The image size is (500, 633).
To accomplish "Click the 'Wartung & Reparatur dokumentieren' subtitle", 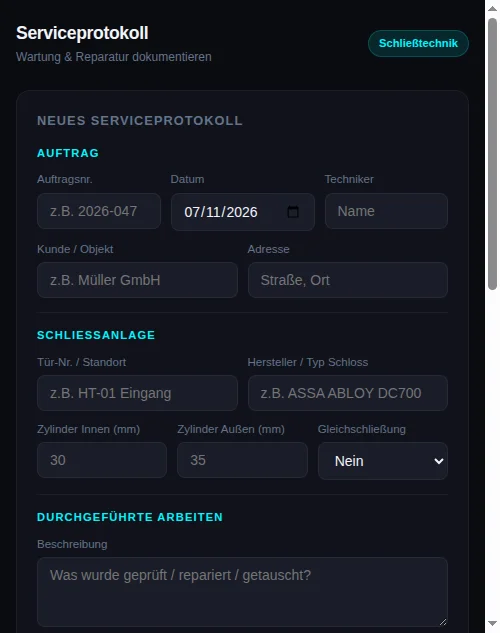I will pos(114,57).
